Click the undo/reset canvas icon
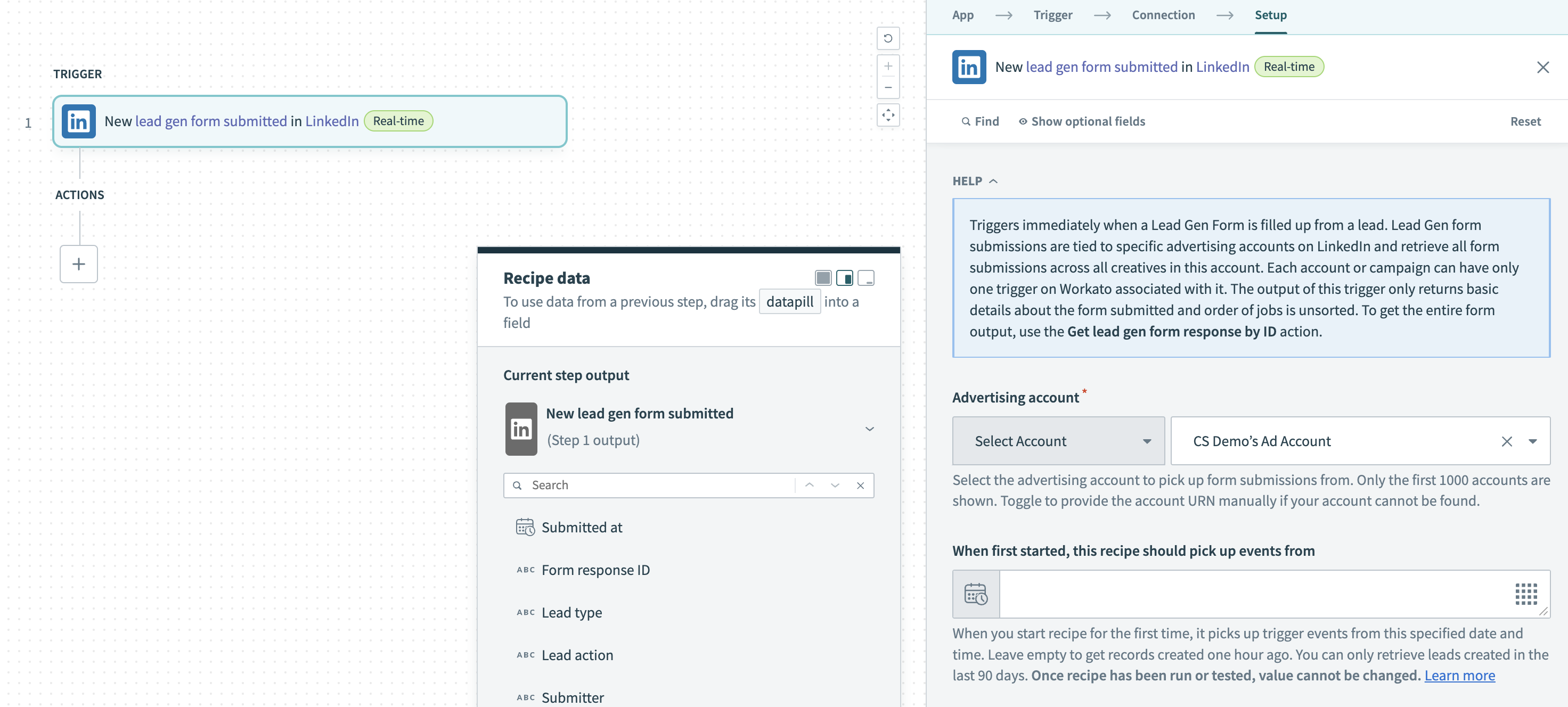The image size is (1568, 707). coord(887,38)
